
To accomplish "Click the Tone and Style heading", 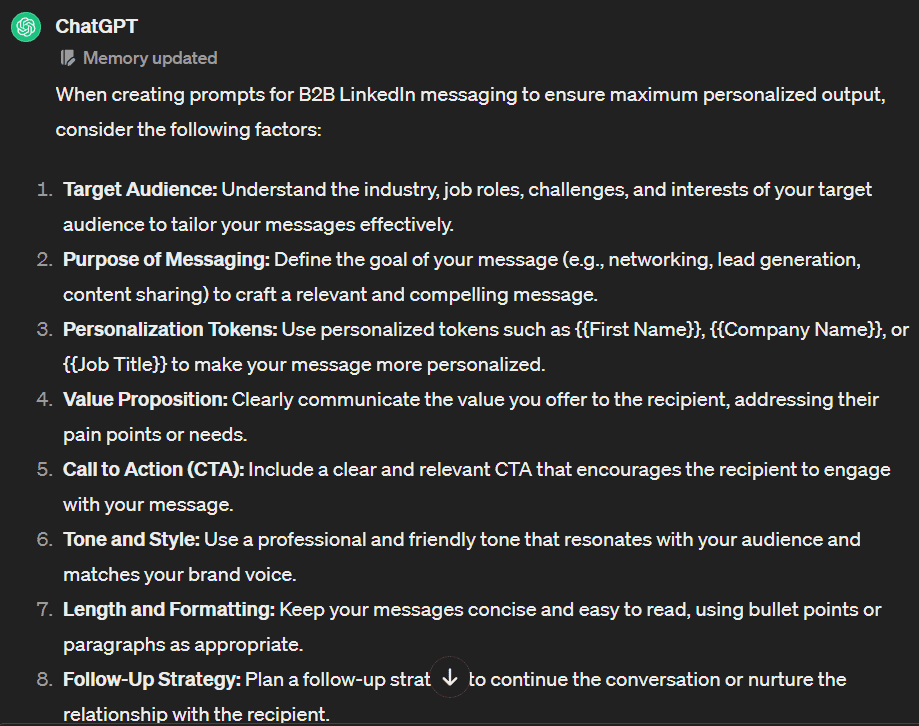I will (131, 539).
